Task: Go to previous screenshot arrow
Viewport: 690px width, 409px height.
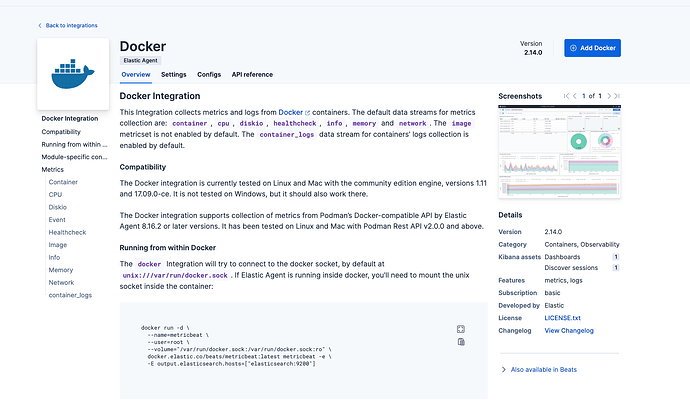Action: (x=575, y=96)
